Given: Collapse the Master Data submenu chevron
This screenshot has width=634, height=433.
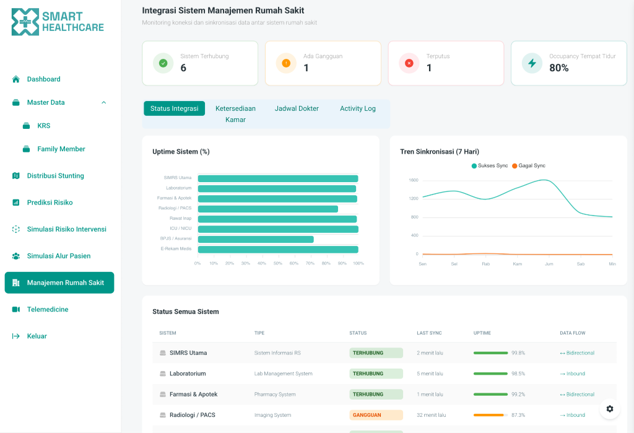Looking at the screenshot, I should click(x=104, y=102).
